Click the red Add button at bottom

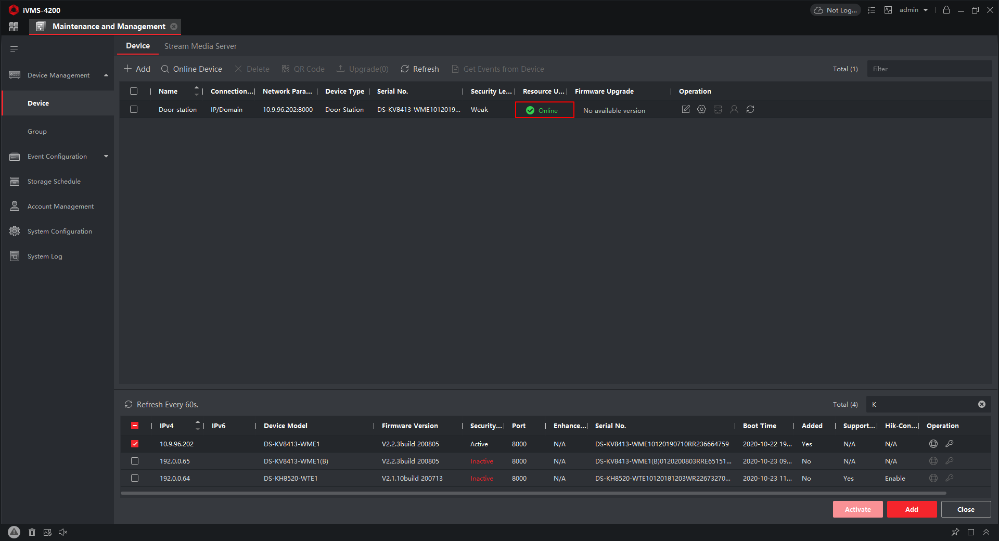click(x=911, y=509)
